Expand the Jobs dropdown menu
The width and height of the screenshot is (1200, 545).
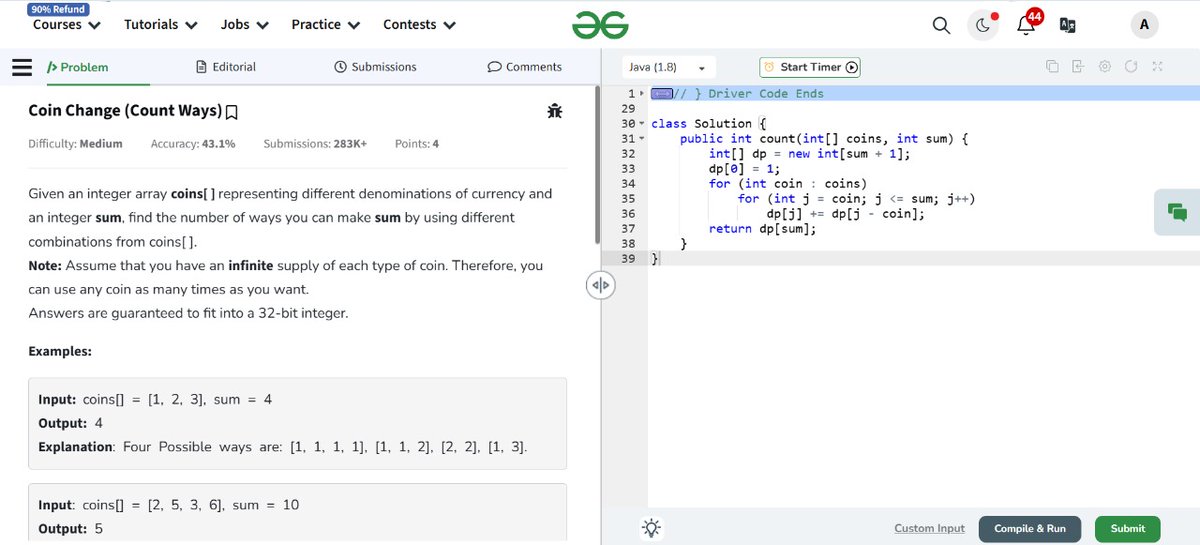tap(245, 24)
